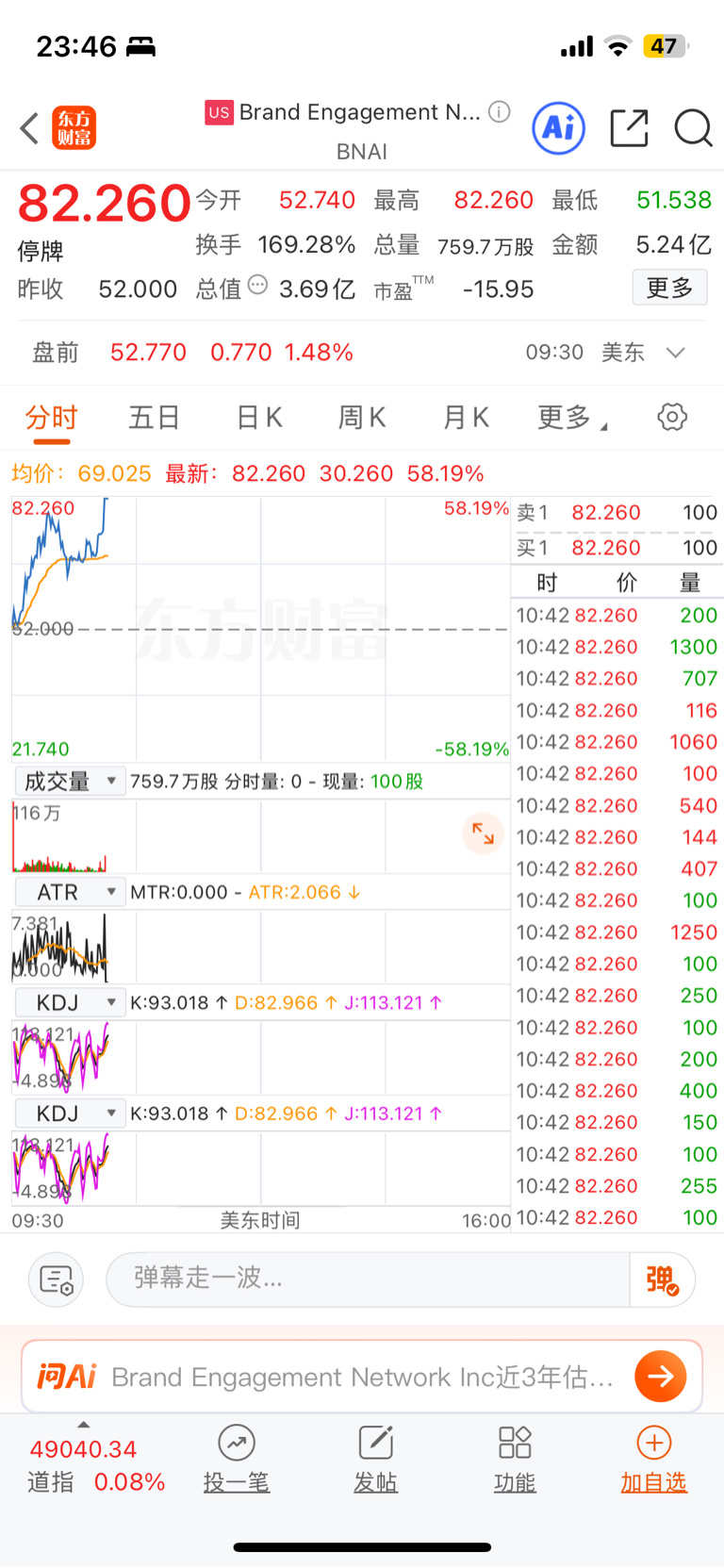Tap the trade row with volume 1300
The width and height of the screenshot is (724, 1568).
(617, 647)
